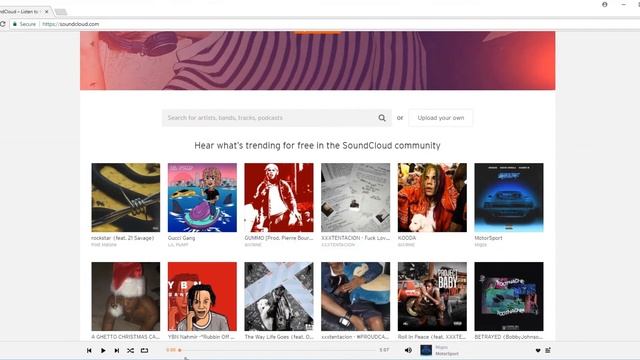Open BETRAYED track artwork
The image size is (640, 360).
click(x=509, y=296)
